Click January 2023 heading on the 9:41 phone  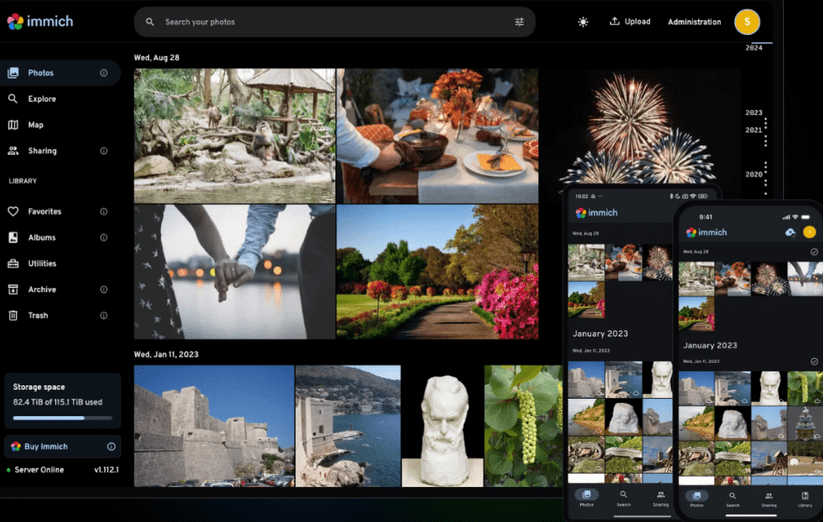click(x=710, y=345)
